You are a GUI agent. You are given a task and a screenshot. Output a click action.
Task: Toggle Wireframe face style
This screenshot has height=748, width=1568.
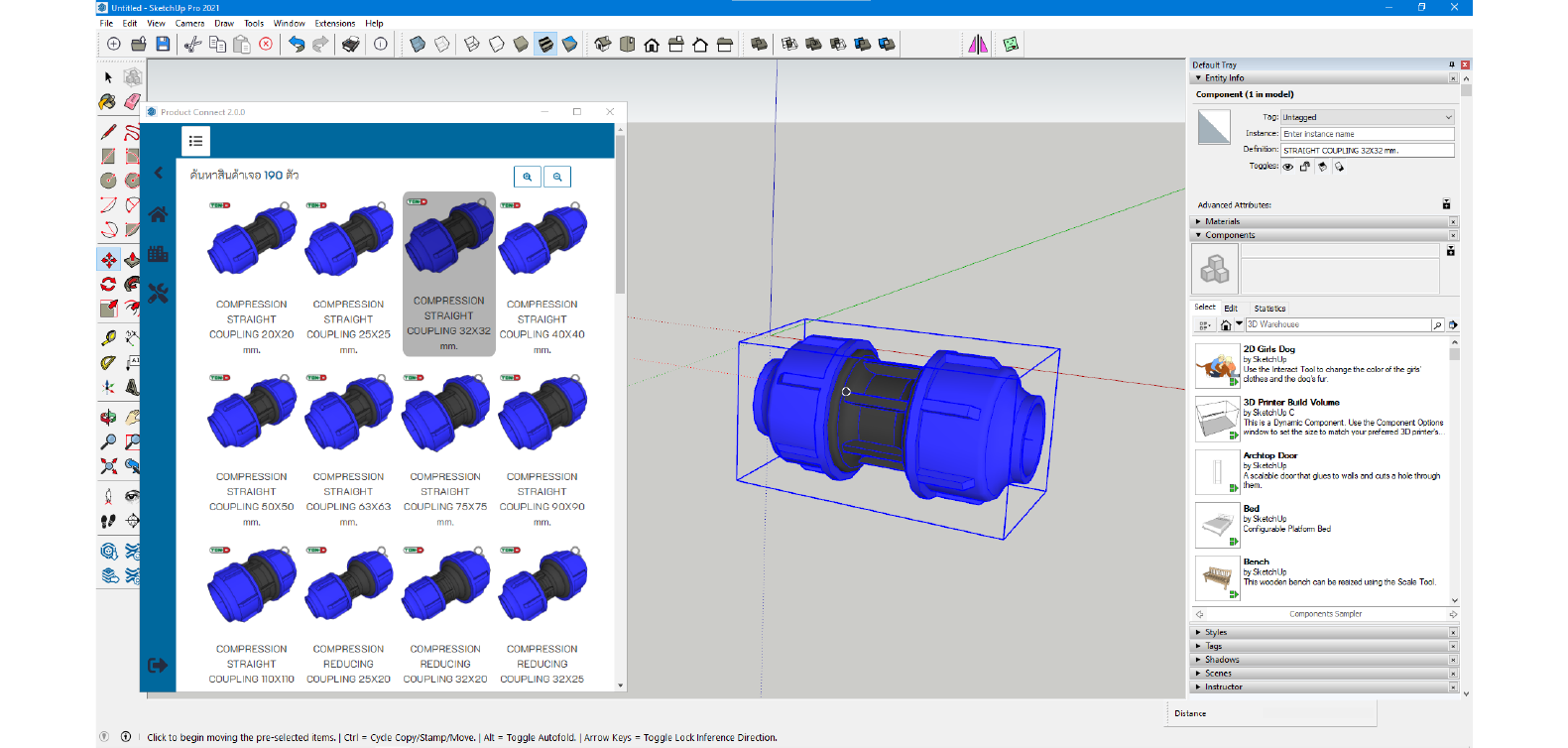(x=472, y=44)
